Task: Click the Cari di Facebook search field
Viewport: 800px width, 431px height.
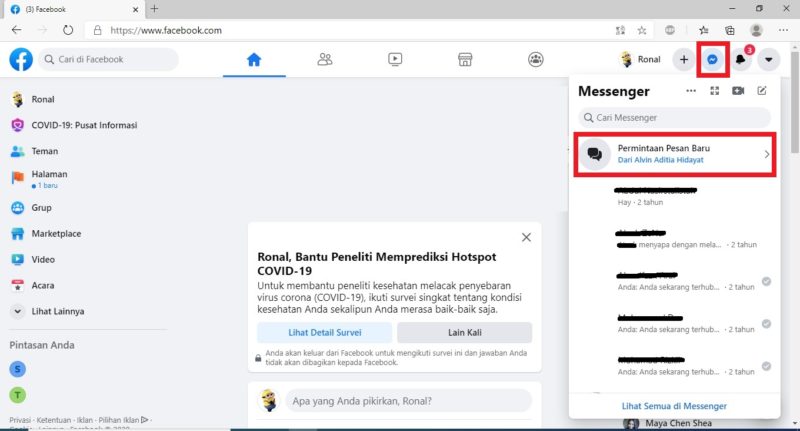Action: click(x=108, y=60)
